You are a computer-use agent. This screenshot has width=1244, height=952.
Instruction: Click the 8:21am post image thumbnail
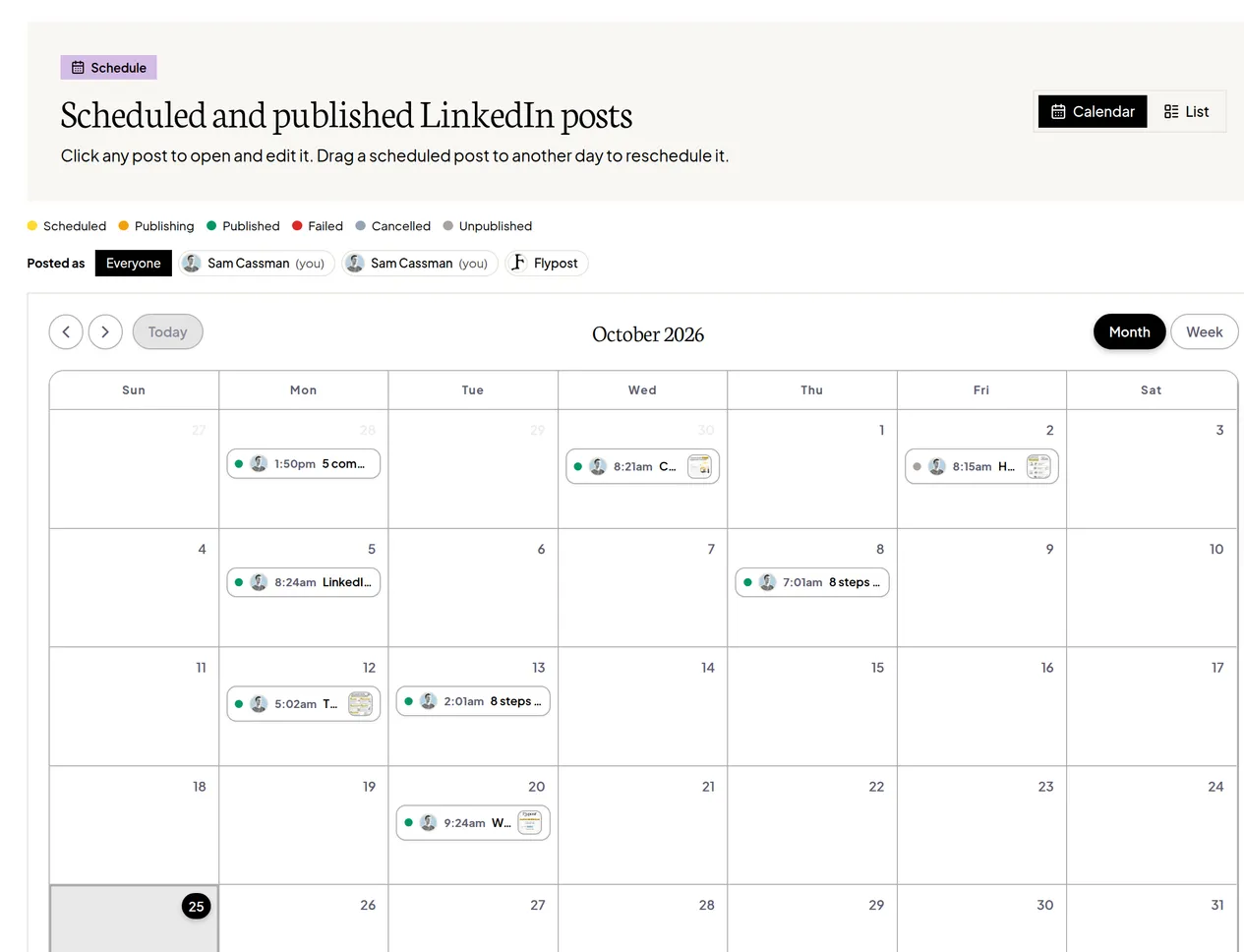point(699,467)
